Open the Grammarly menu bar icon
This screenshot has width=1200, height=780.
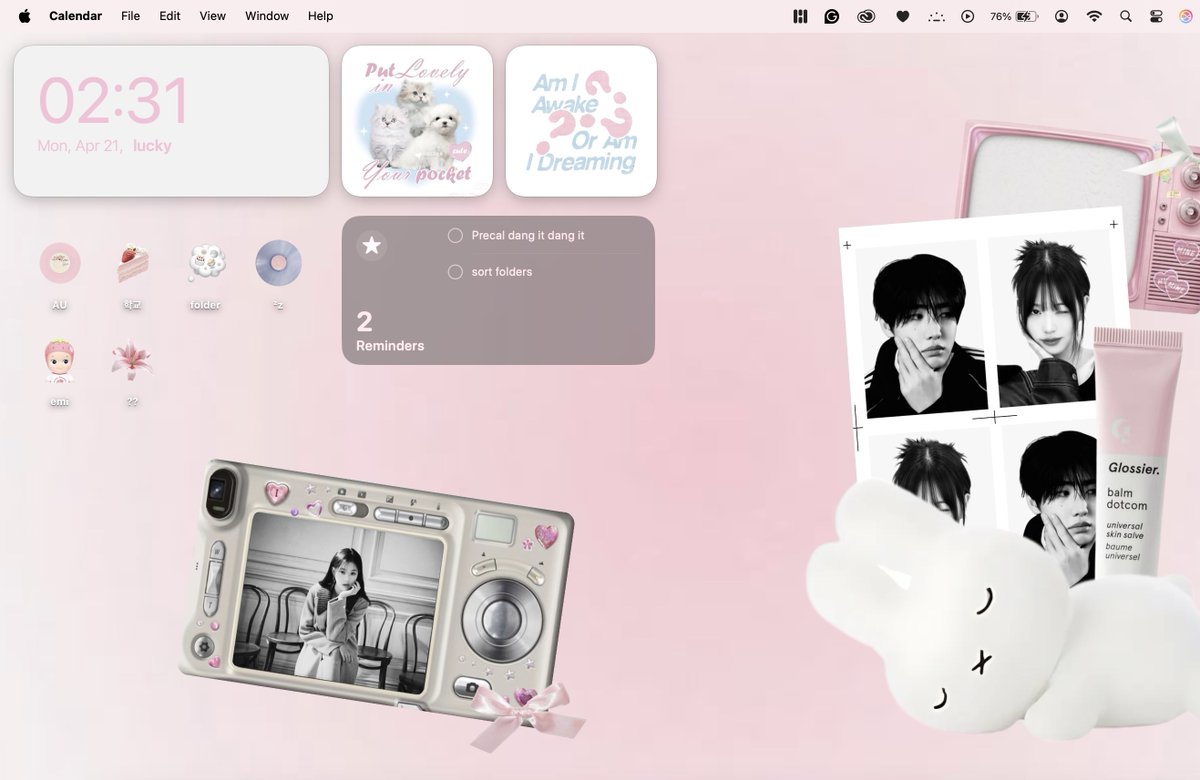click(x=832, y=16)
